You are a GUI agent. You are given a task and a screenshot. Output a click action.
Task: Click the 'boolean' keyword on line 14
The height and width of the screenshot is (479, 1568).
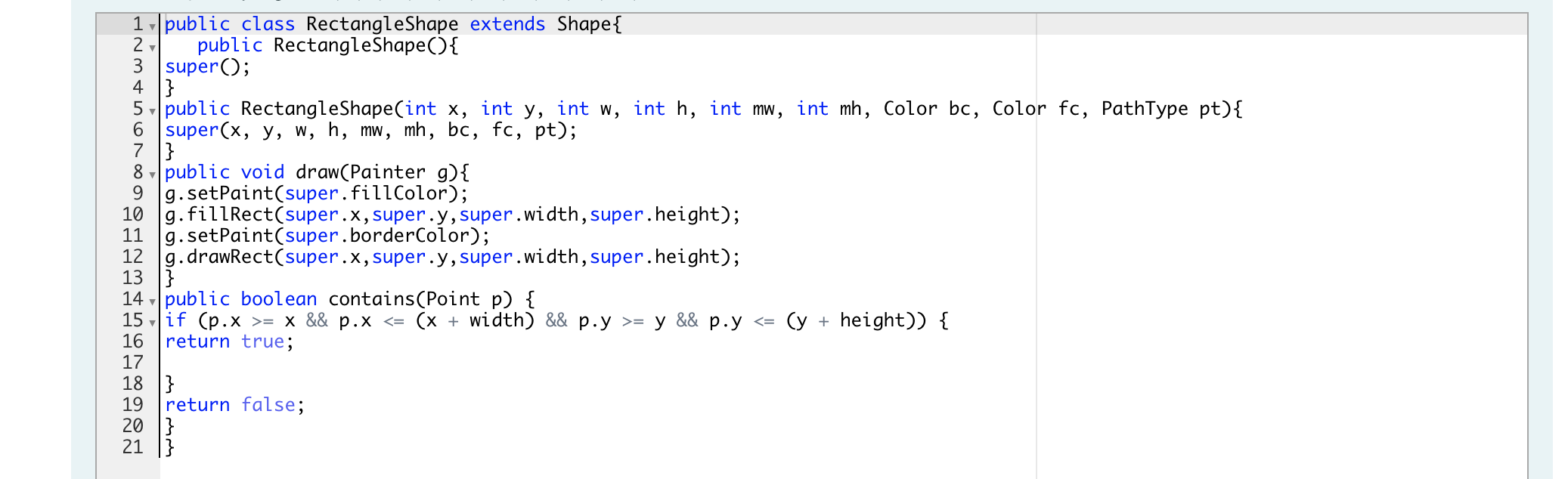[x=278, y=299]
